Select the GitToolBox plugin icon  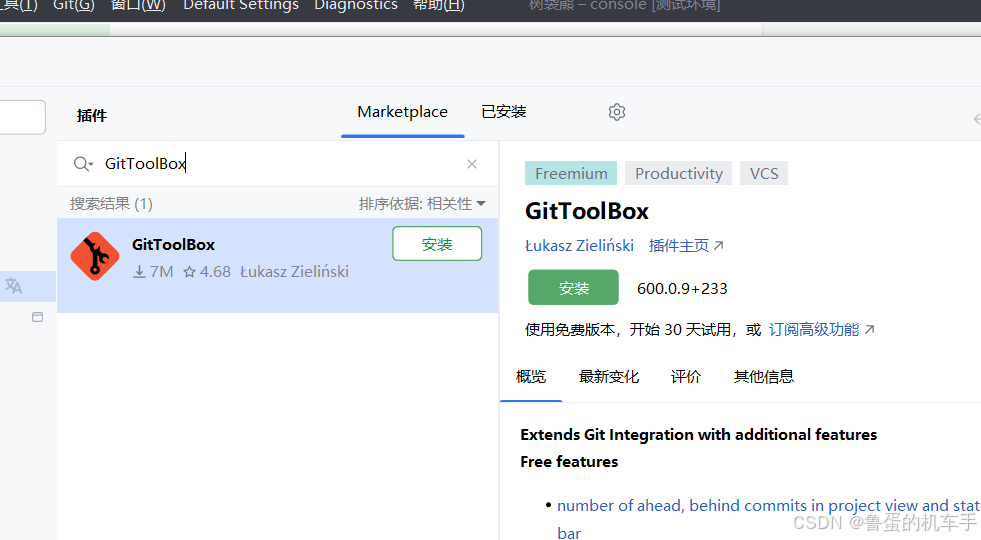tap(95, 256)
